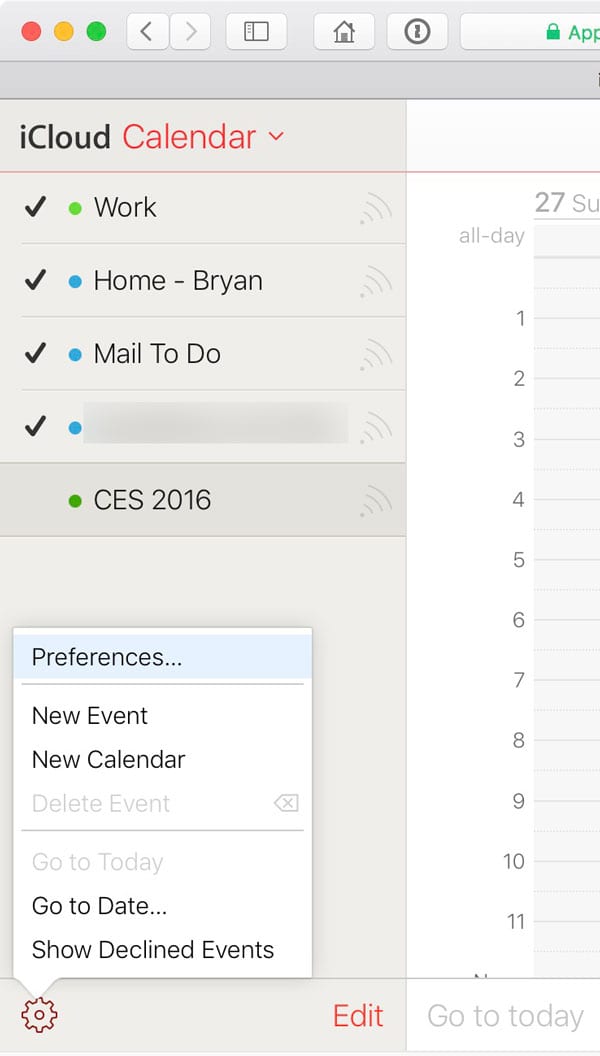Click the red Edit button
600x1056 pixels.
tap(358, 1016)
